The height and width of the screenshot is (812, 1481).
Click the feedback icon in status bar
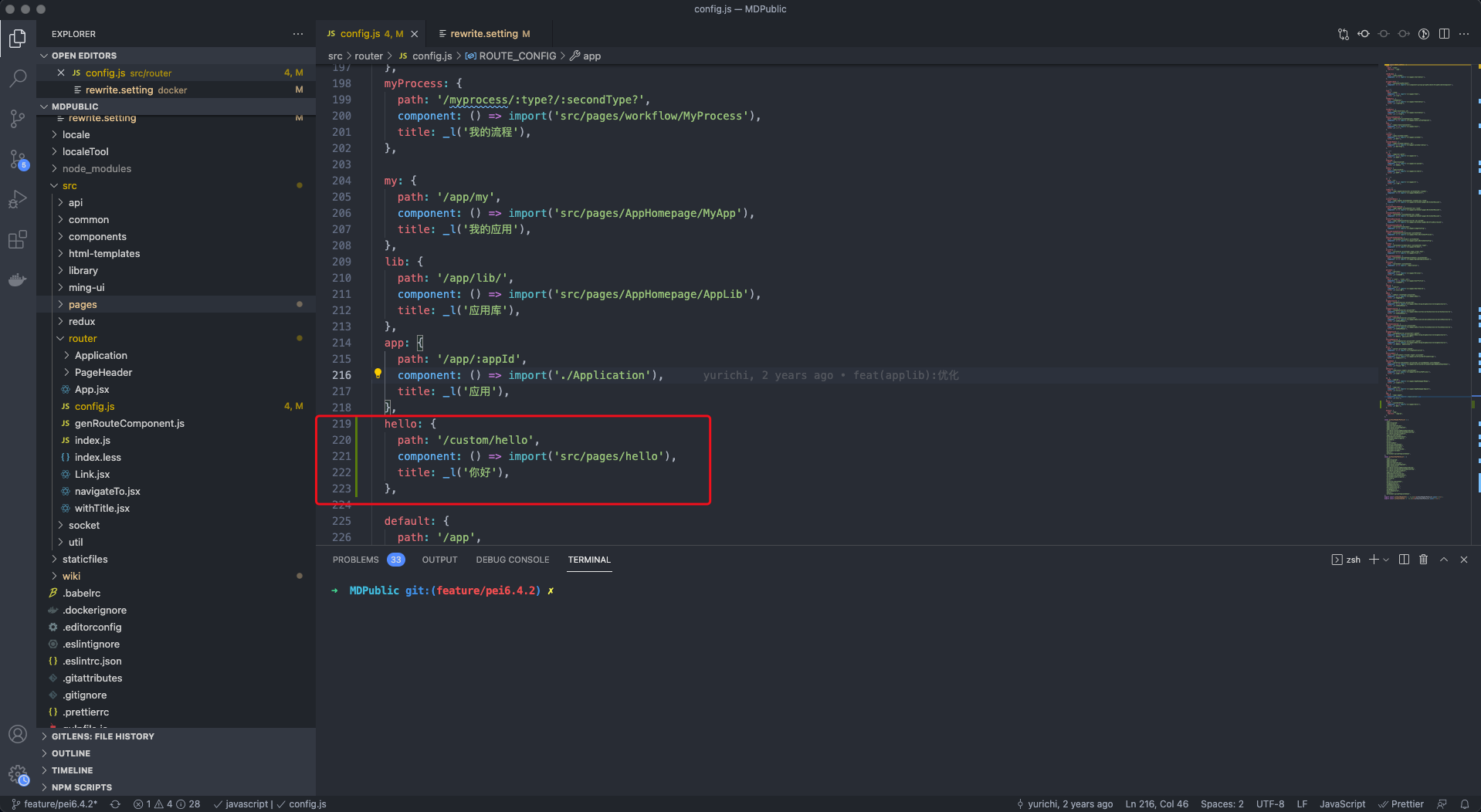pyautogui.click(x=1442, y=804)
